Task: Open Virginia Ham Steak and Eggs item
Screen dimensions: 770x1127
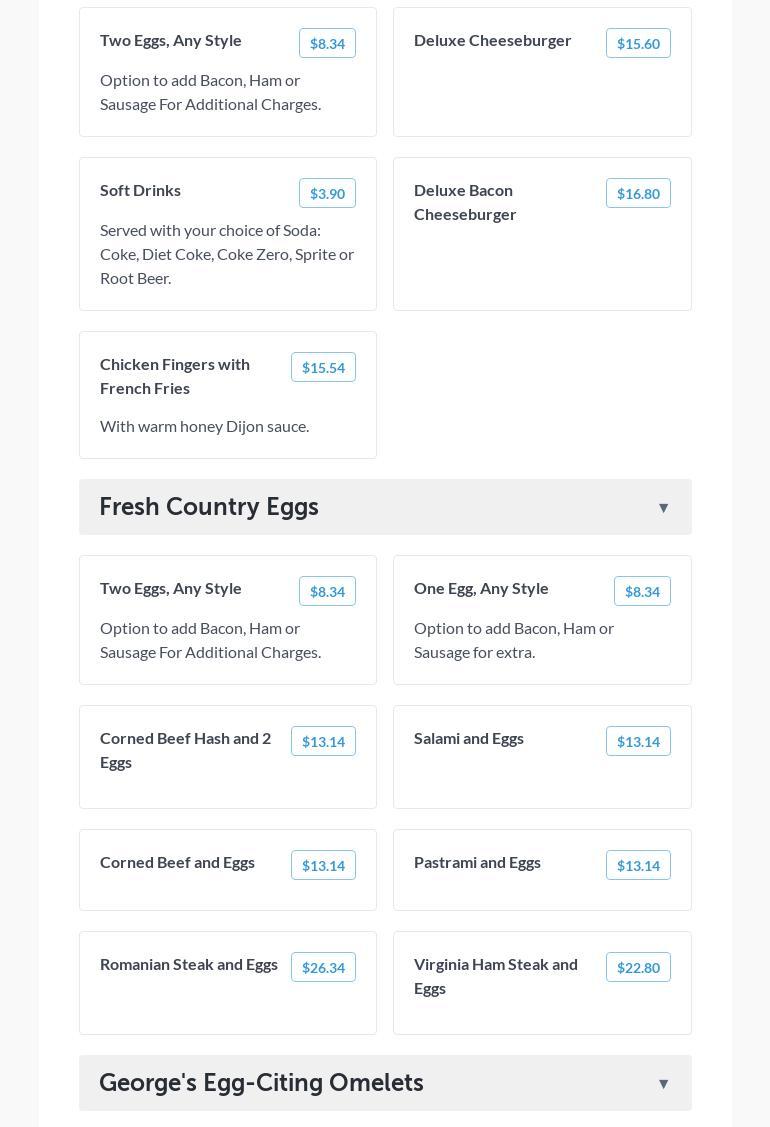Action: click(496, 976)
